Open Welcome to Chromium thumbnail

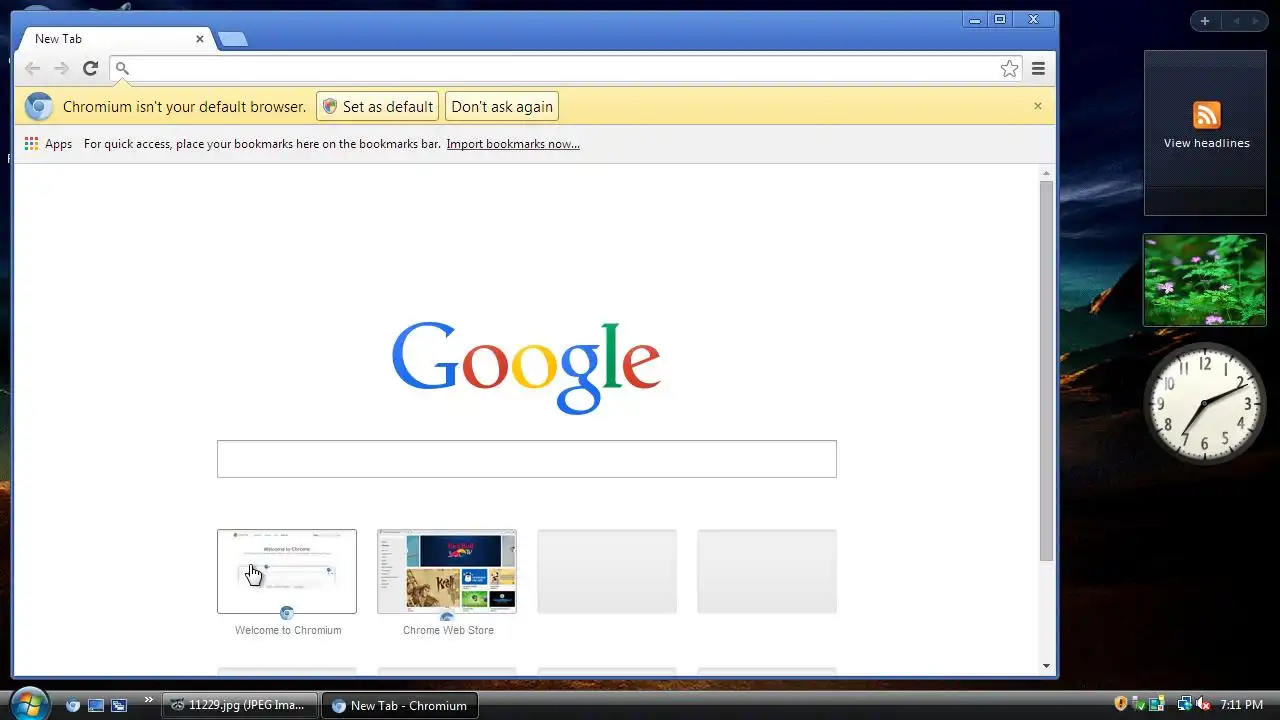click(287, 571)
